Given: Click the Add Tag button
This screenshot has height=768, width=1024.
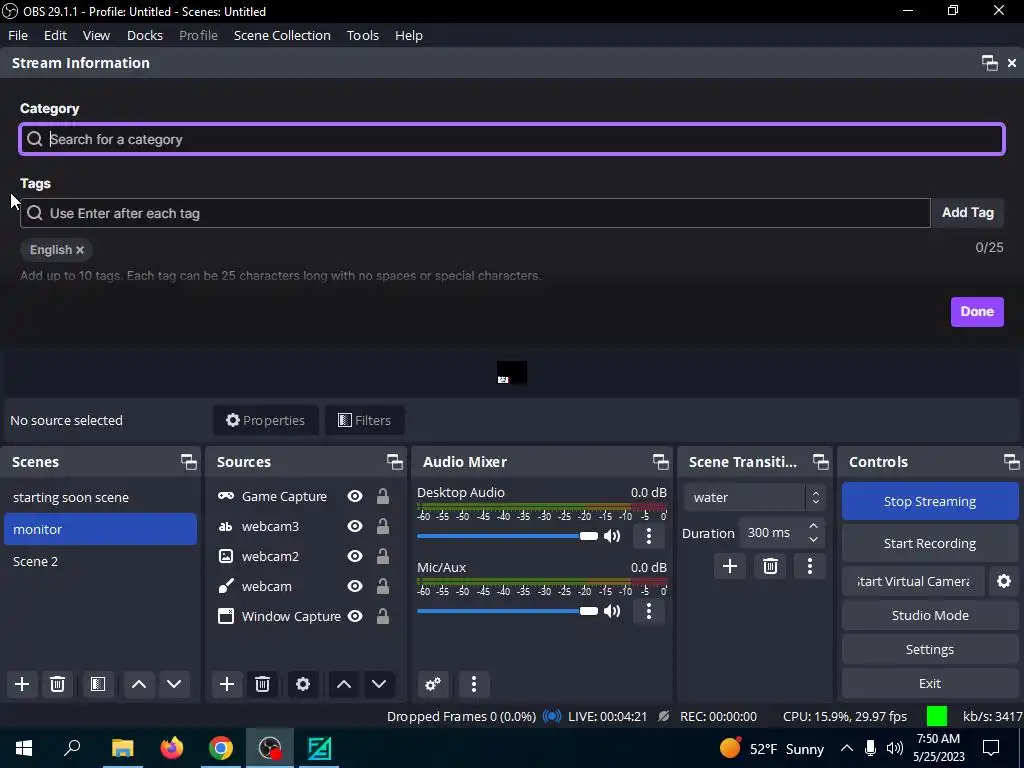Looking at the screenshot, I should pyautogui.click(x=968, y=213).
